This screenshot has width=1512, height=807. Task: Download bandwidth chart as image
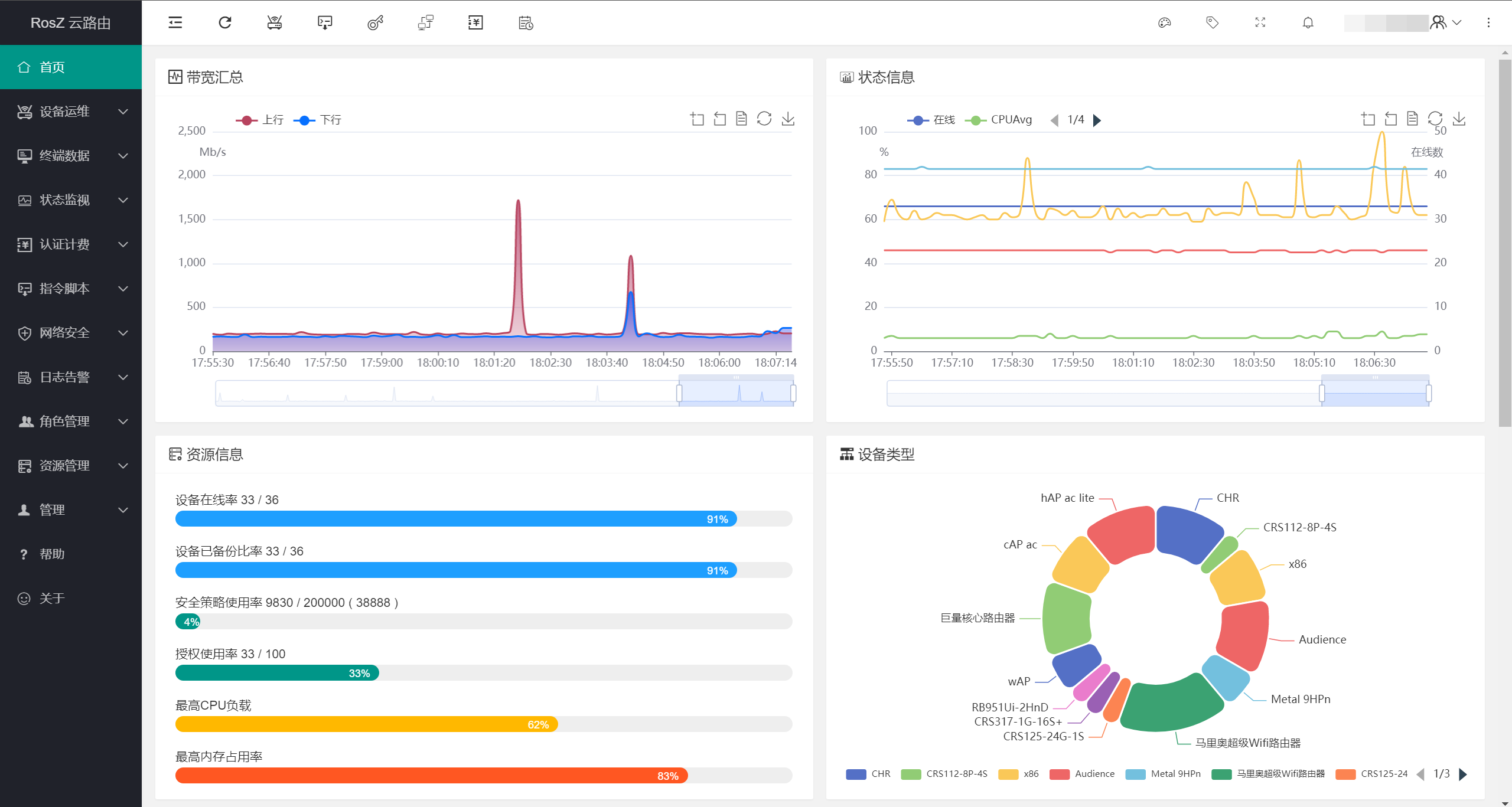coord(788,119)
